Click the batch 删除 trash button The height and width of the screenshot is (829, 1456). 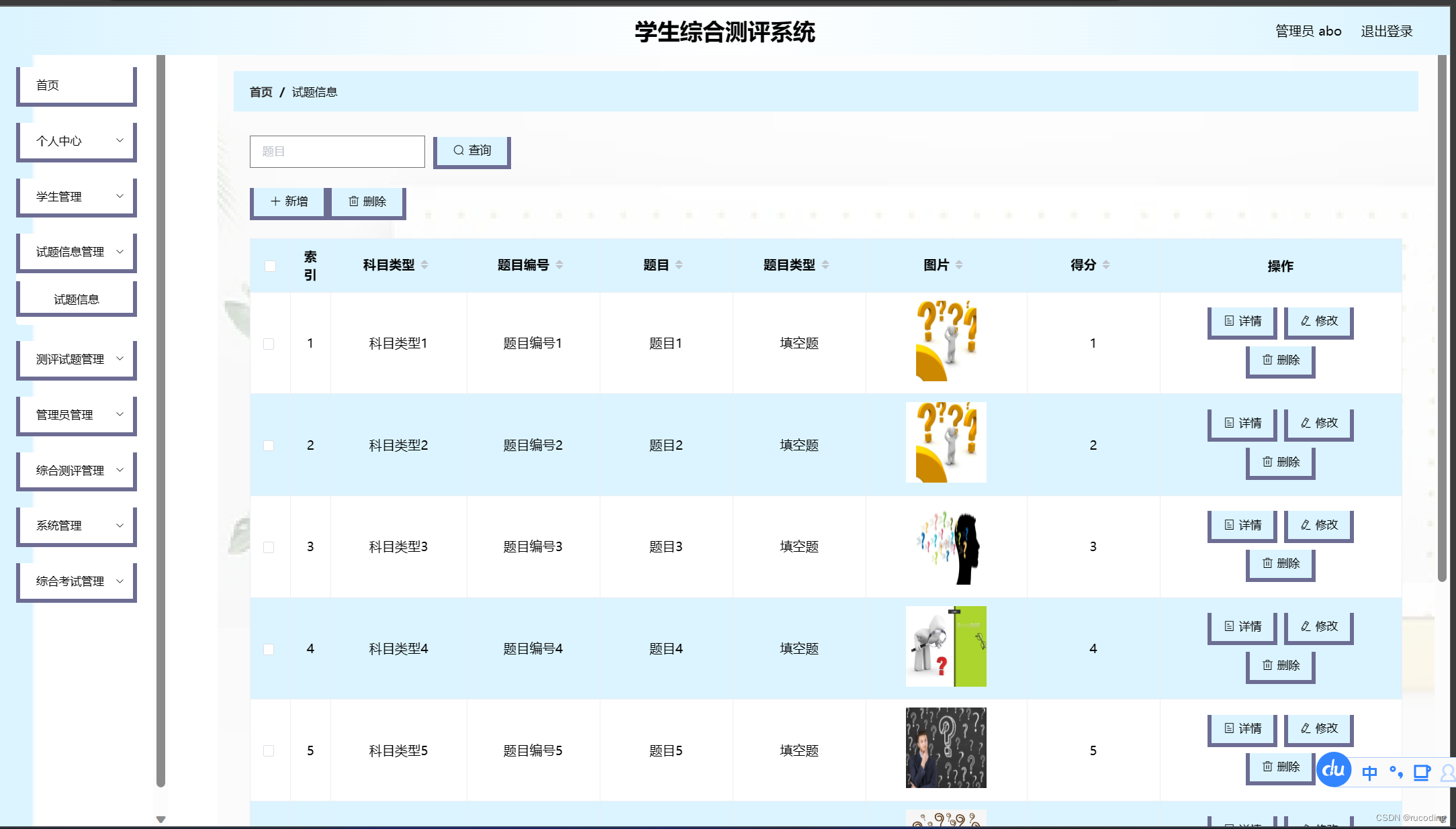coord(367,201)
